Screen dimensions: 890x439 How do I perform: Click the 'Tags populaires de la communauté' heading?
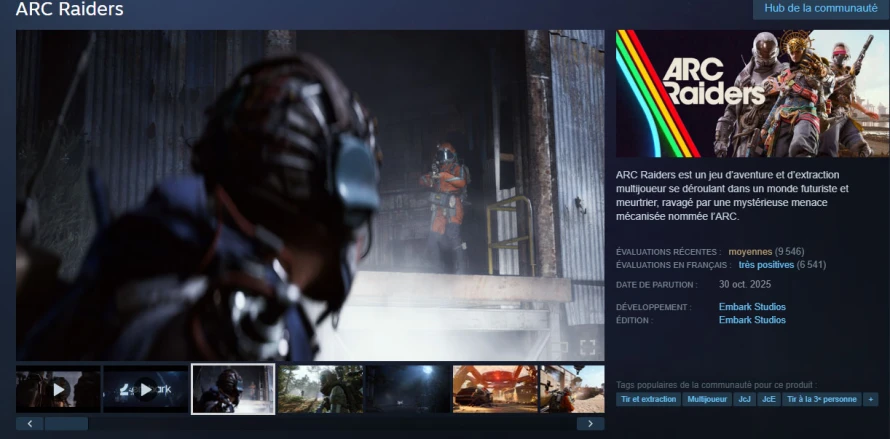point(717,385)
